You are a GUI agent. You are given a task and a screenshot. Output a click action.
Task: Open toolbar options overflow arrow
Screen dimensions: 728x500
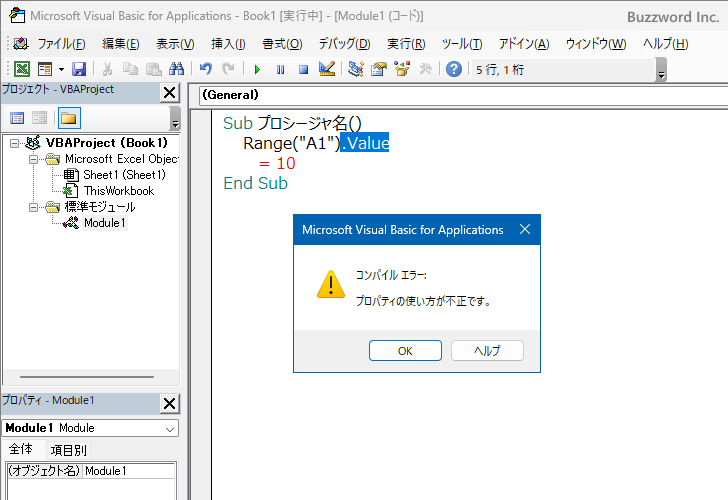pos(662,70)
